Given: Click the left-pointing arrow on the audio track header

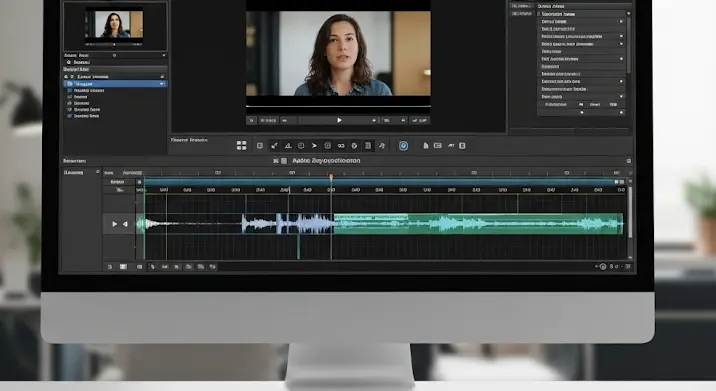Looking at the screenshot, I should (125, 224).
